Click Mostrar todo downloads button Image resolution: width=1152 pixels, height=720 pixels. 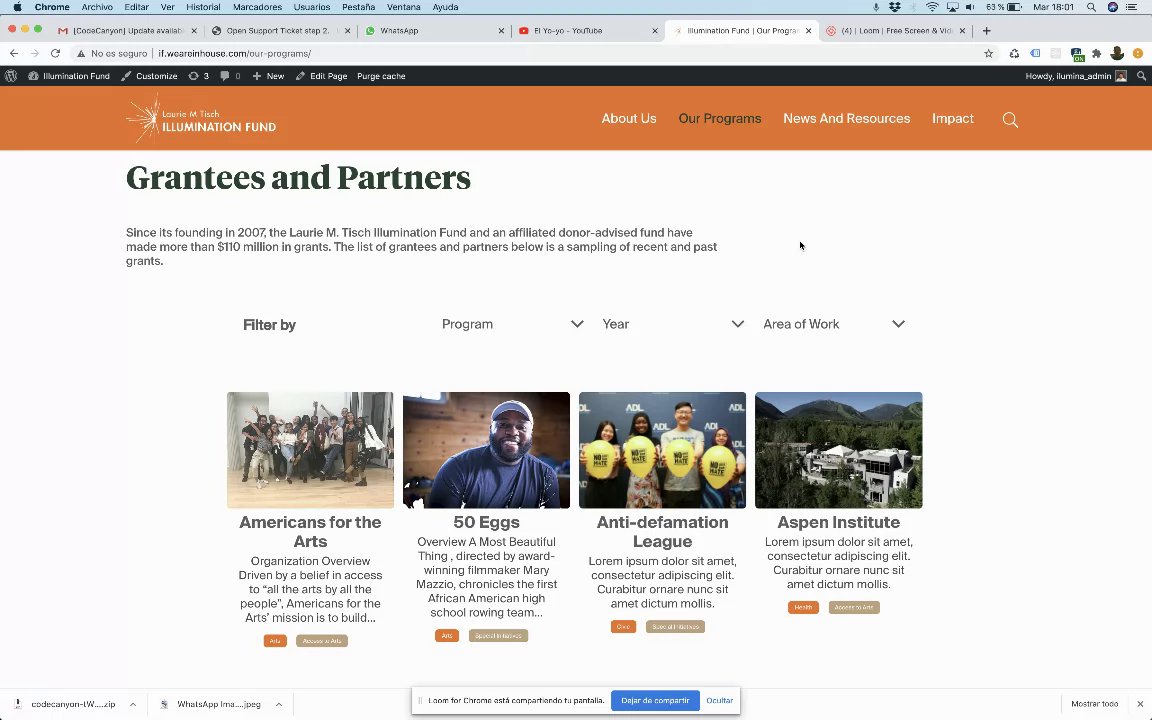[1095, 704]
